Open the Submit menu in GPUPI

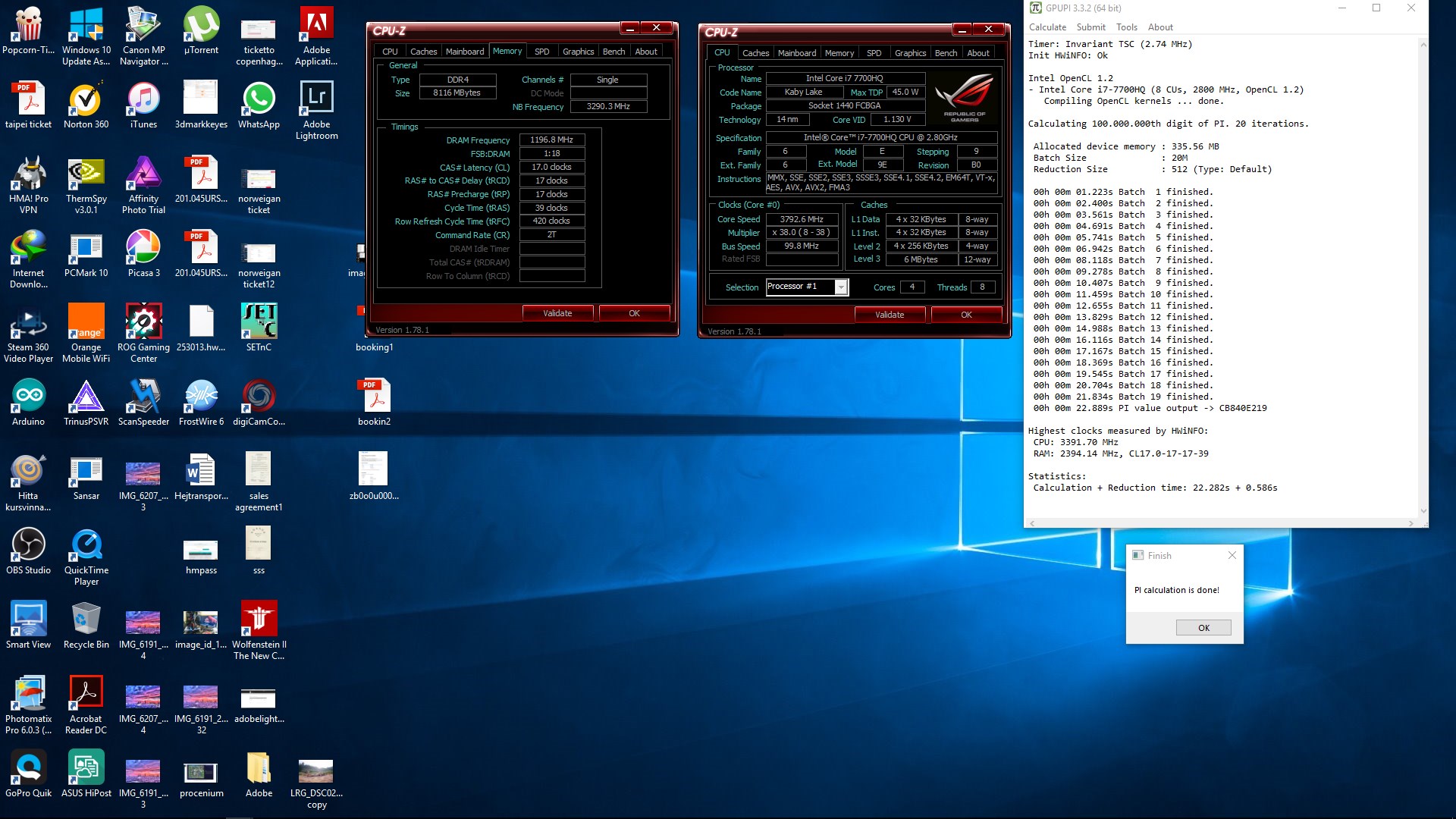click(x=1090, y=27)
